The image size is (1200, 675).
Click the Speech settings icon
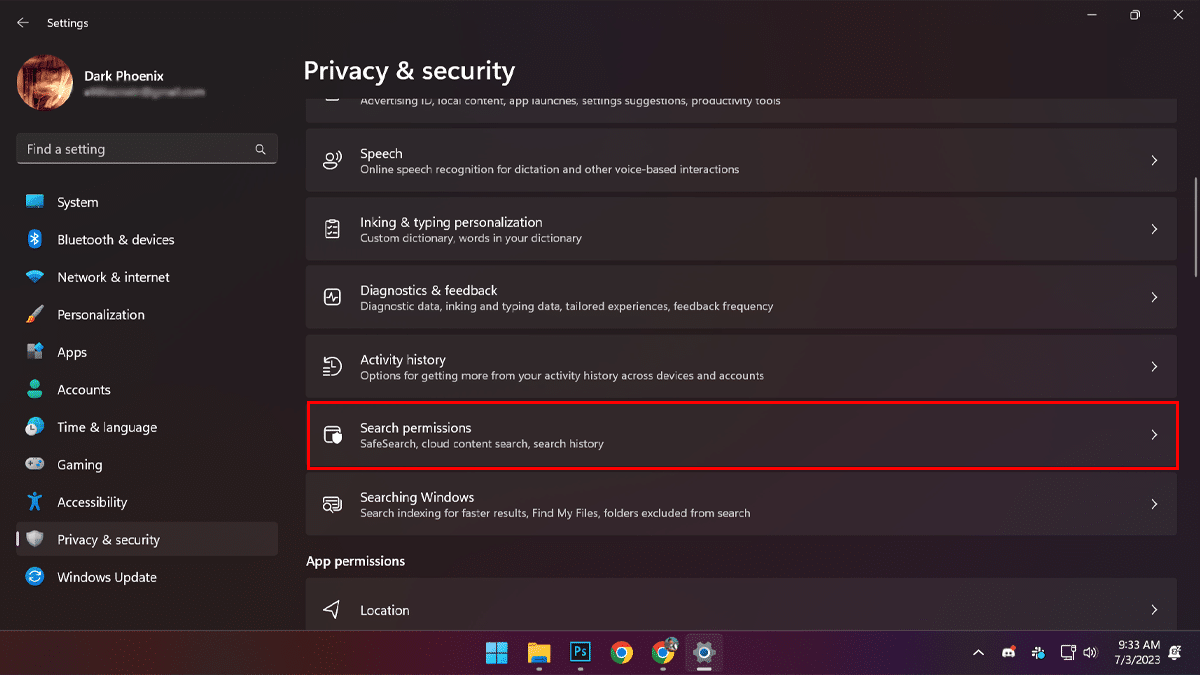click(x=332, y=160)
